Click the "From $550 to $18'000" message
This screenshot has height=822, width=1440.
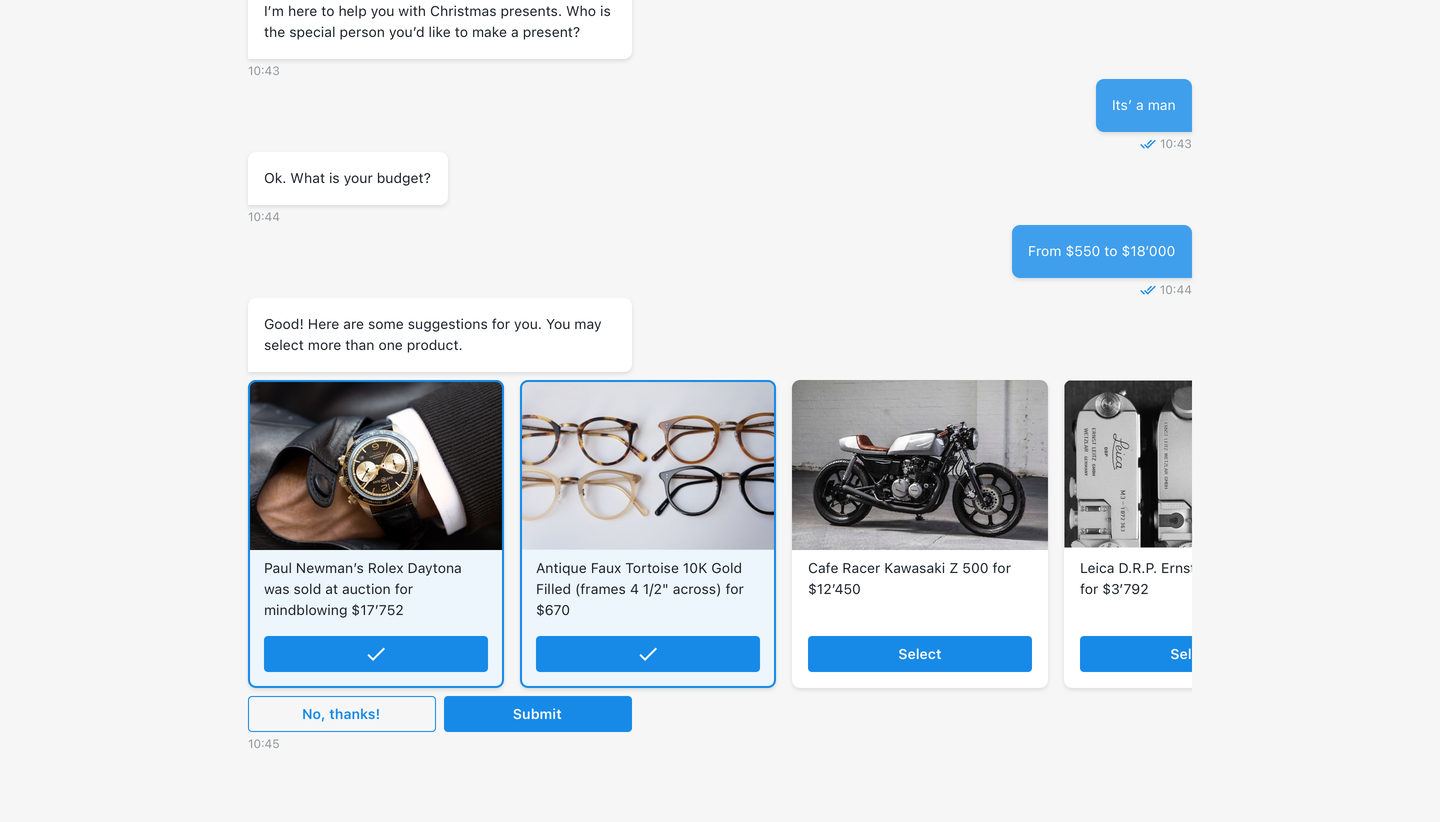click(x=1102, y=251)
